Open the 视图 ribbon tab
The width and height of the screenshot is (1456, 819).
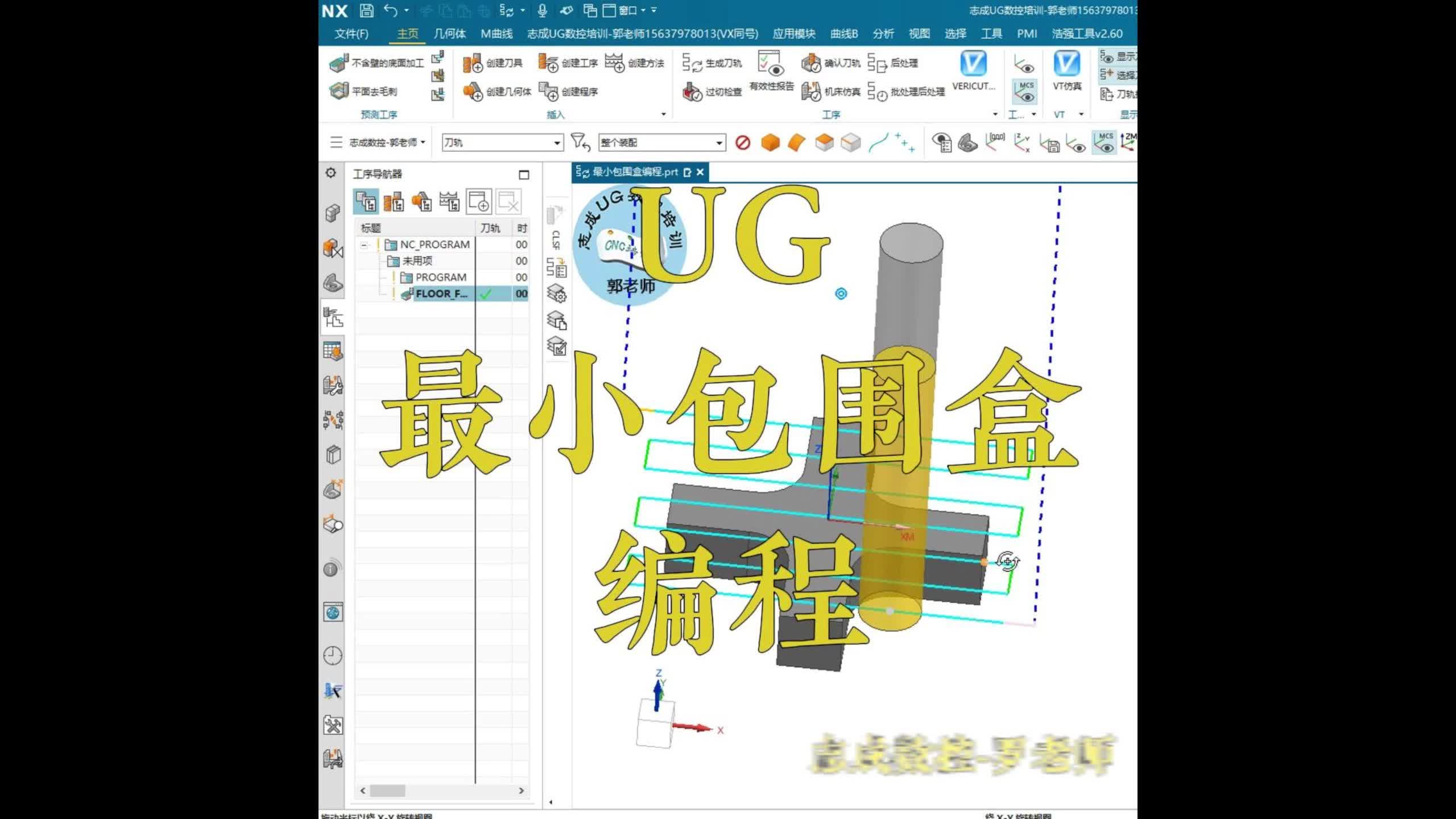click(x=919, y=34)
